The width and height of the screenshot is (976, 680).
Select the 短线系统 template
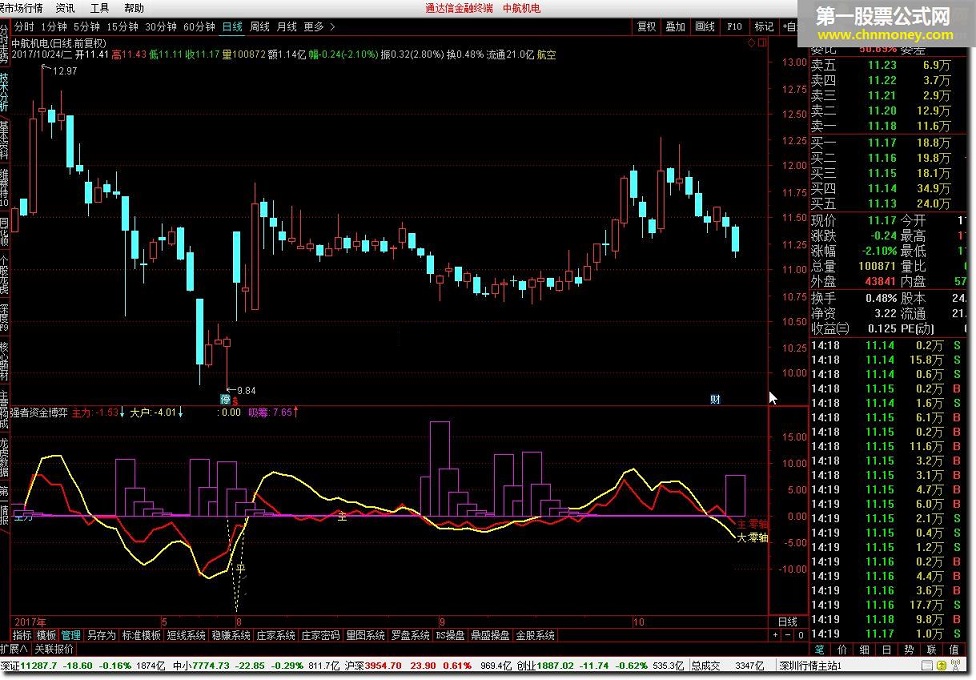pyautogui.click(x=186, y=636)
